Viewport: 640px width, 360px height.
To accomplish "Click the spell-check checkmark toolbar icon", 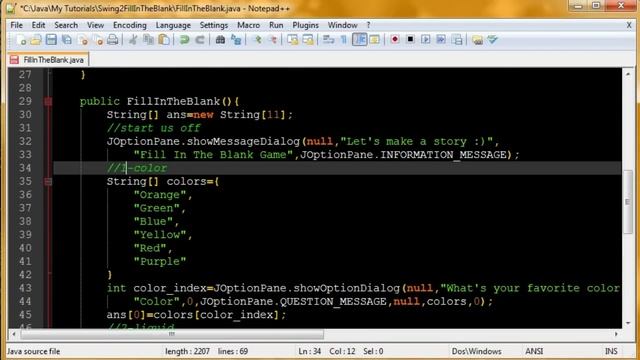I will point(493,40).
